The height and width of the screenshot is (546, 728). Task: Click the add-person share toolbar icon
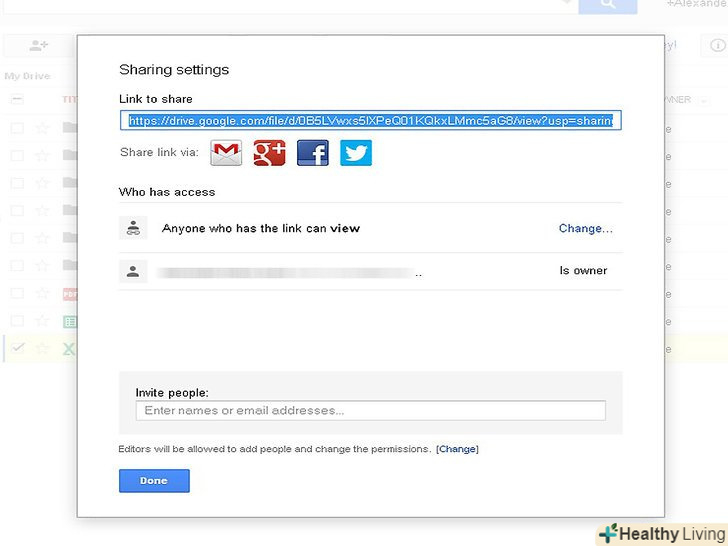point(39,45)
